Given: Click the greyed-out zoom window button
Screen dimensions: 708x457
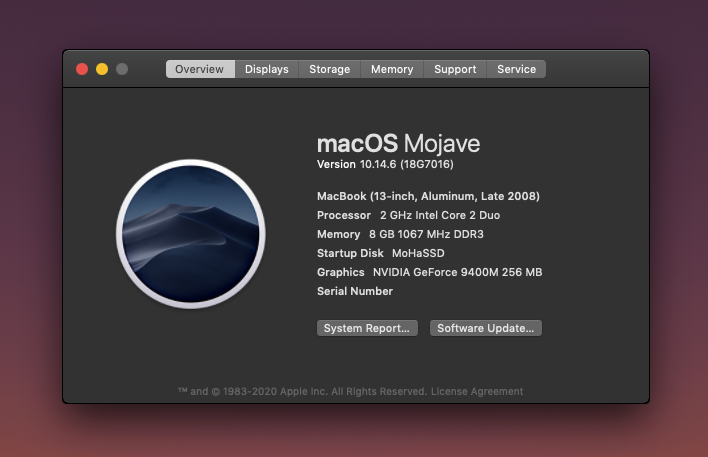Looking at the screenshot, I should click(x=122, y=69).
